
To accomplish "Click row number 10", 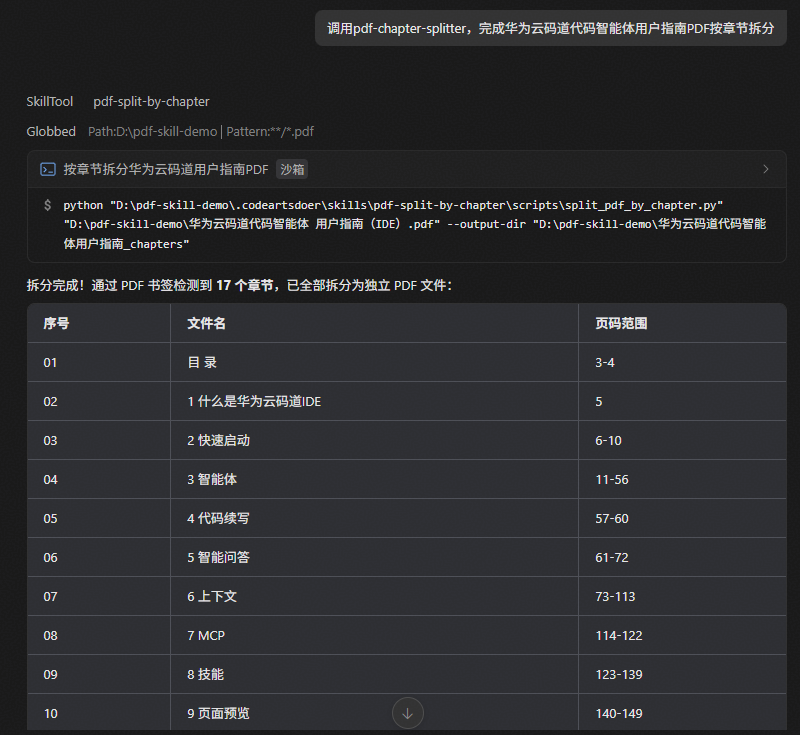I will 50,714.
